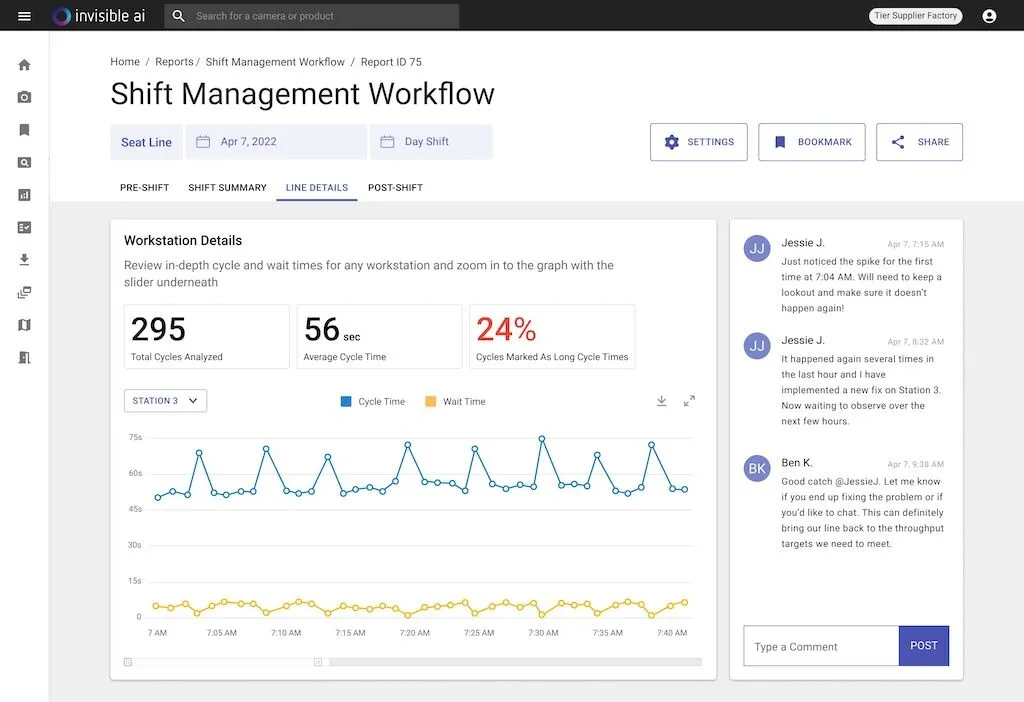
Task: Click the graph zoom slider's right handle
Action: click(318, 662)
